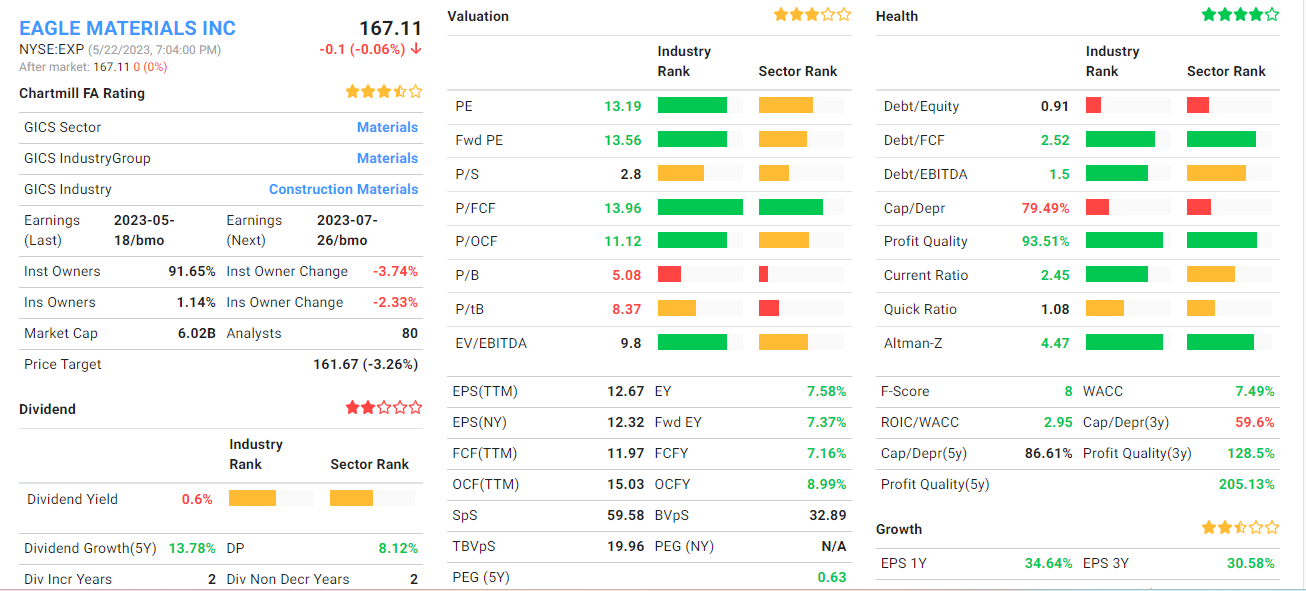Click the Health star rating
The height and width of the screenshot is (591, 1306).
pos(1240,15)
